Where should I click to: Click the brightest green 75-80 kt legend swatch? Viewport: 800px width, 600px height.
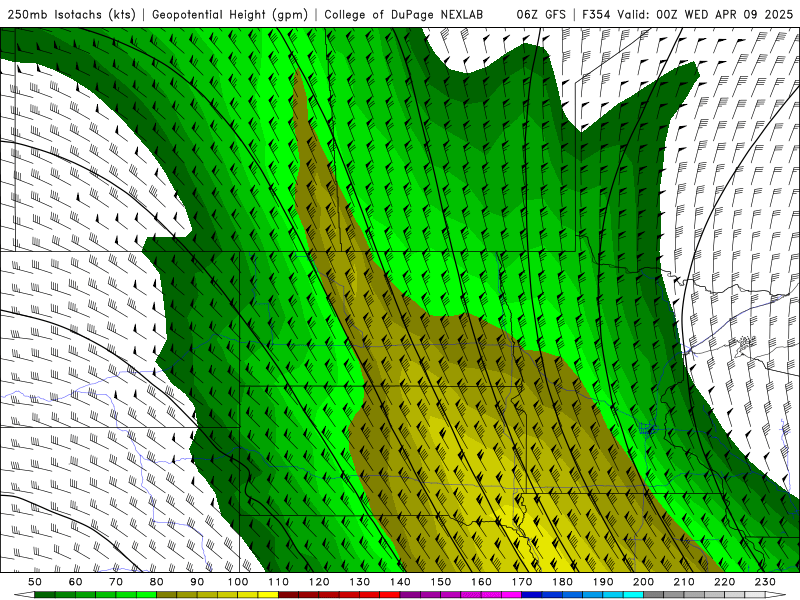click(146, 595)
